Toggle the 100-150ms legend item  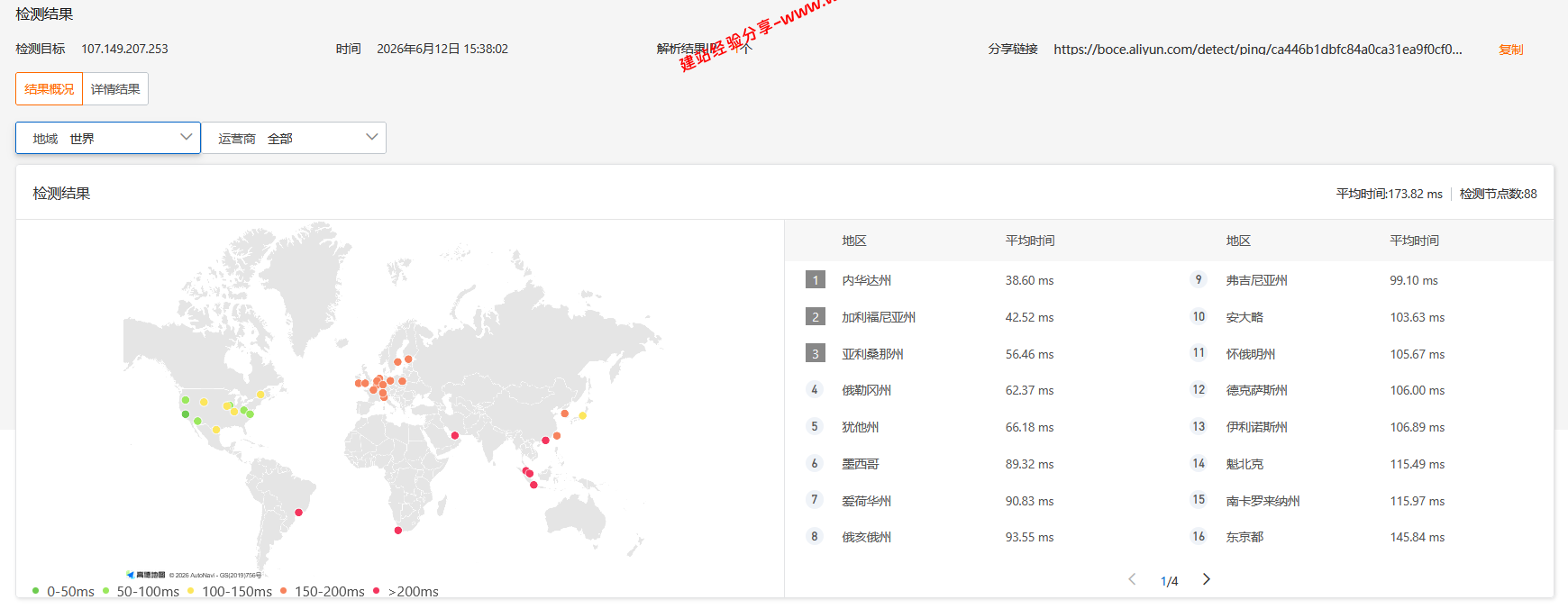point(229,591)
